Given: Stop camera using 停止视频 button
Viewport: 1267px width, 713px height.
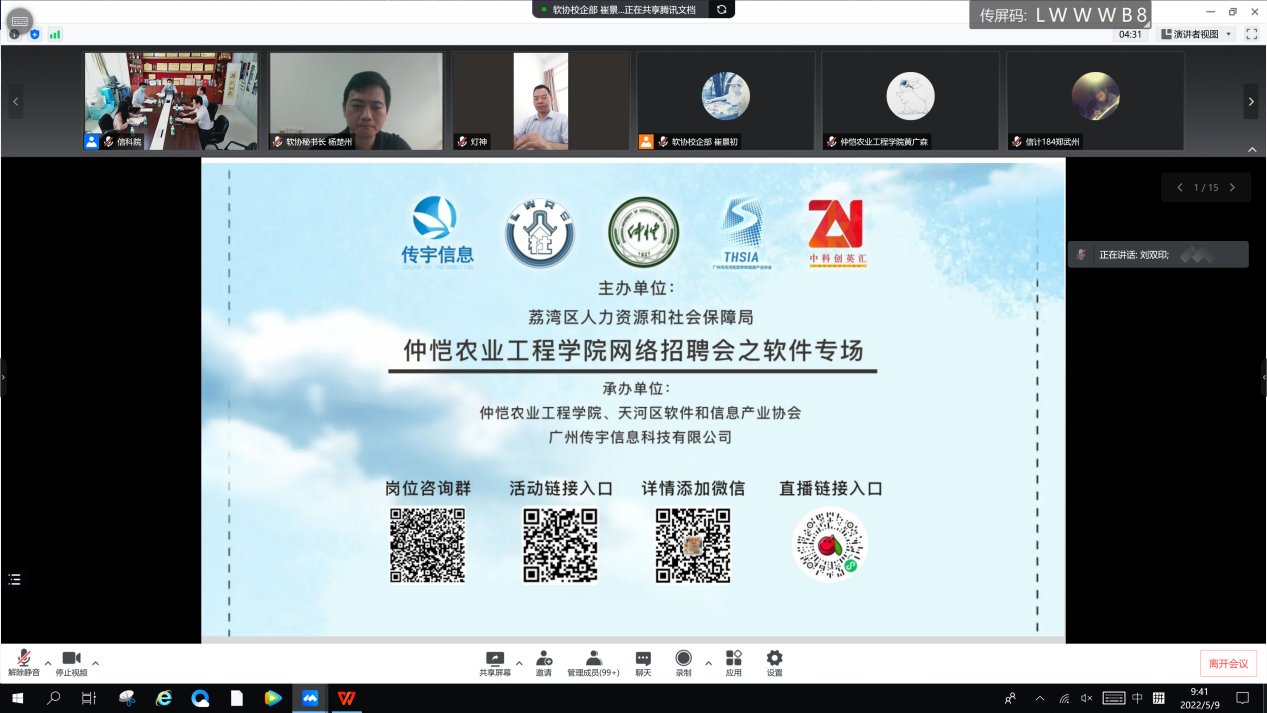Looking at the screenshot, I should pos(71,662).
